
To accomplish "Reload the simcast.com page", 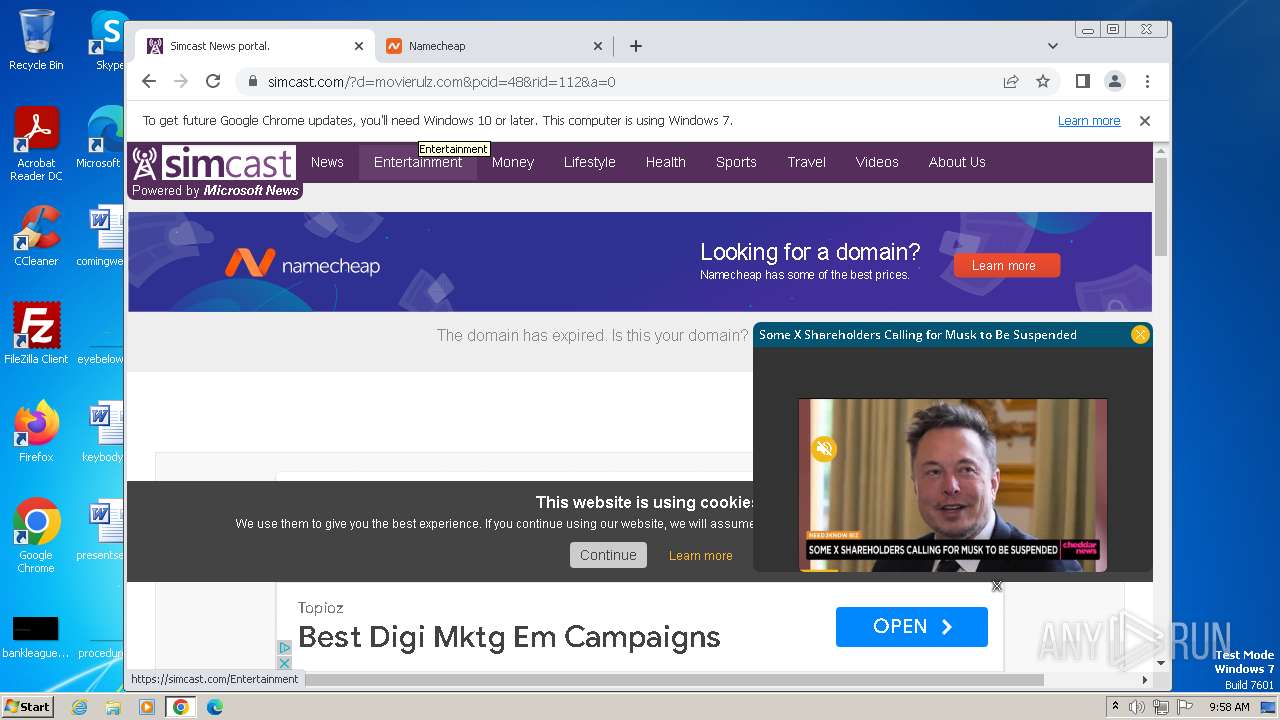I will tap(213, 81).
